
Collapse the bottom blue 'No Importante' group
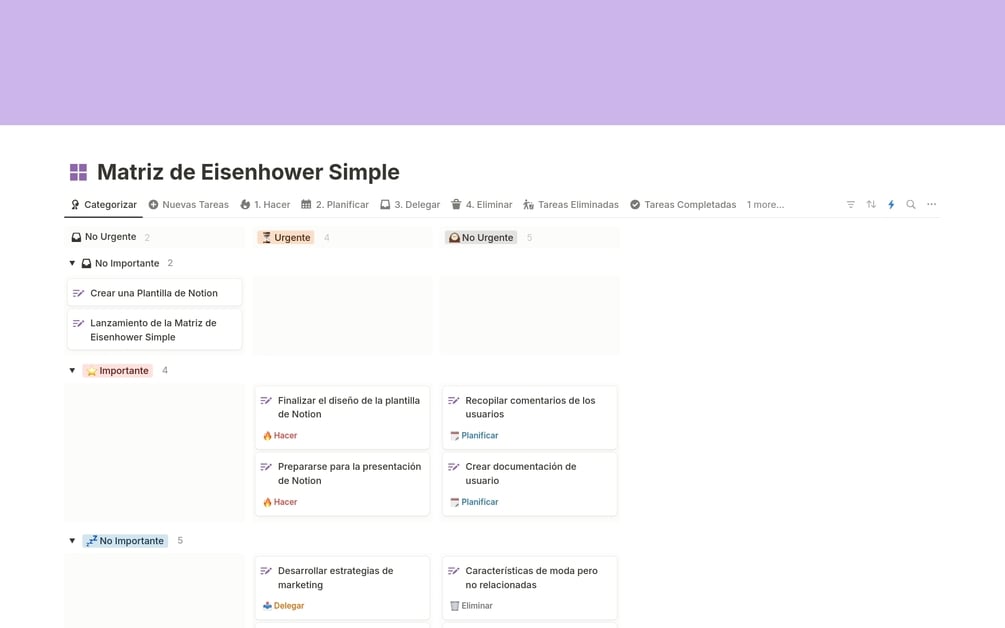click(x=72, y=541)
